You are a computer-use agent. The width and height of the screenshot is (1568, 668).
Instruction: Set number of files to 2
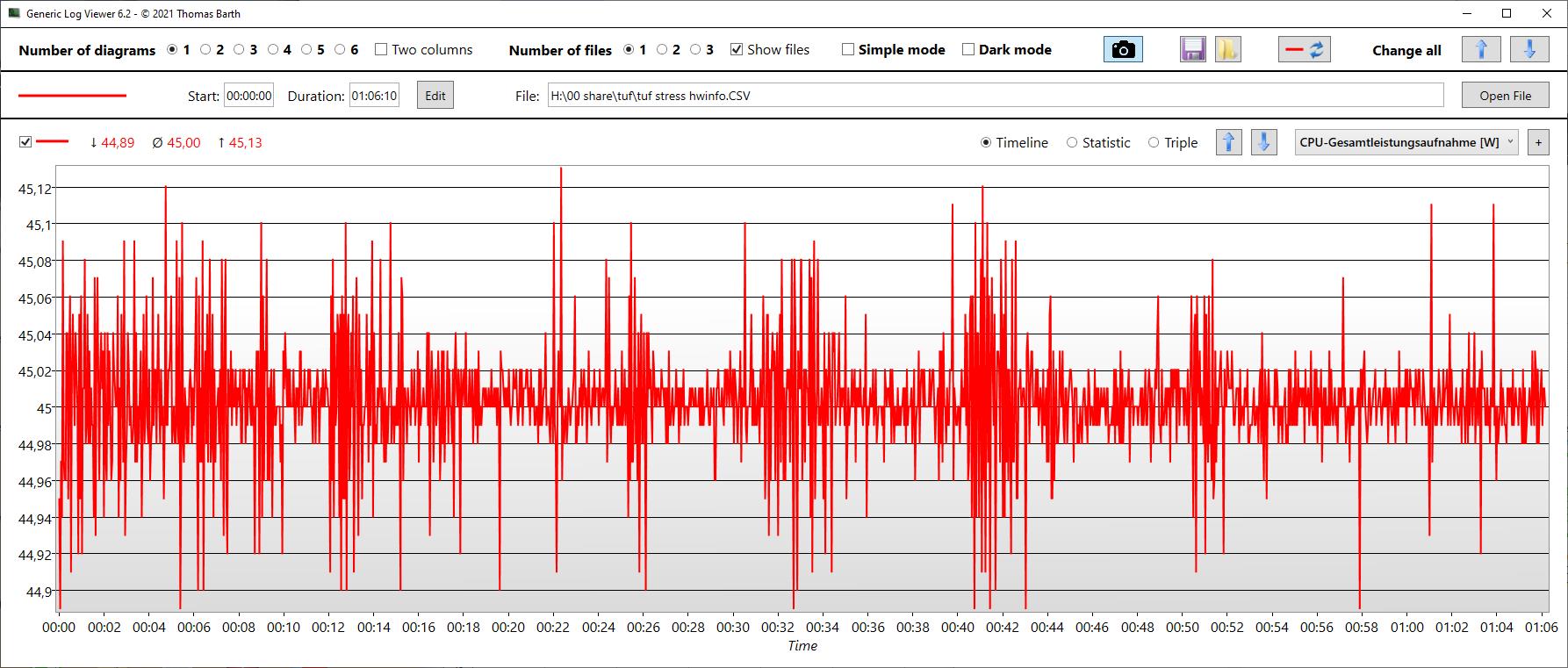pos(662,50)
